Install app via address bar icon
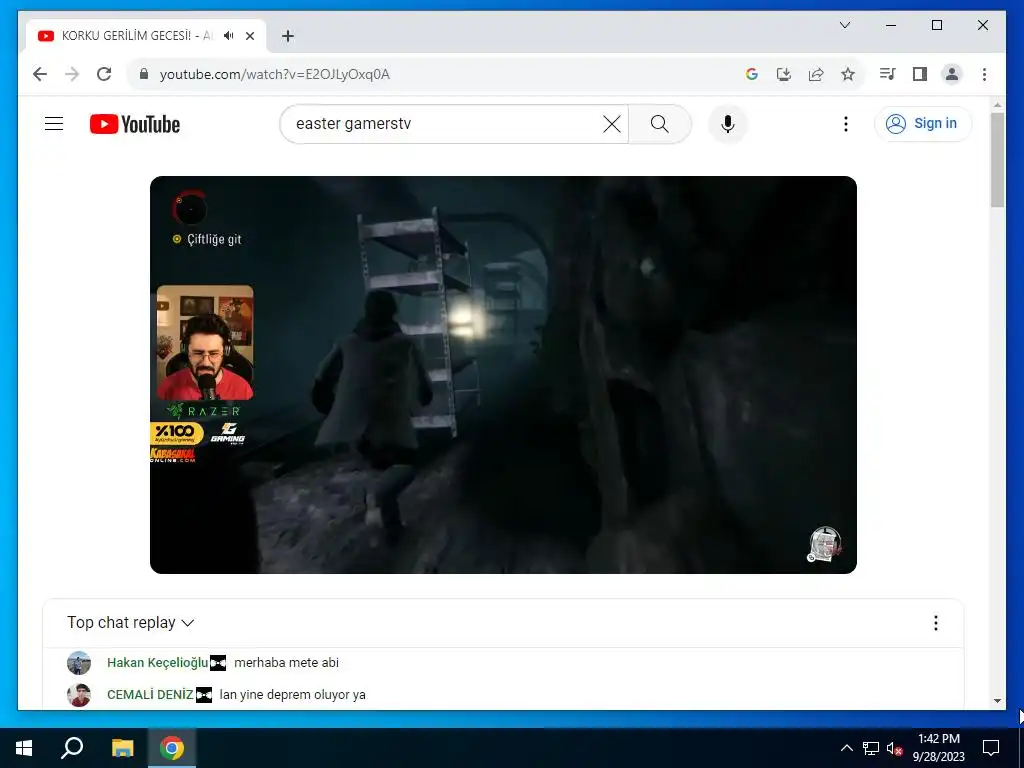The image size is (1024, 768). [784, 74]
